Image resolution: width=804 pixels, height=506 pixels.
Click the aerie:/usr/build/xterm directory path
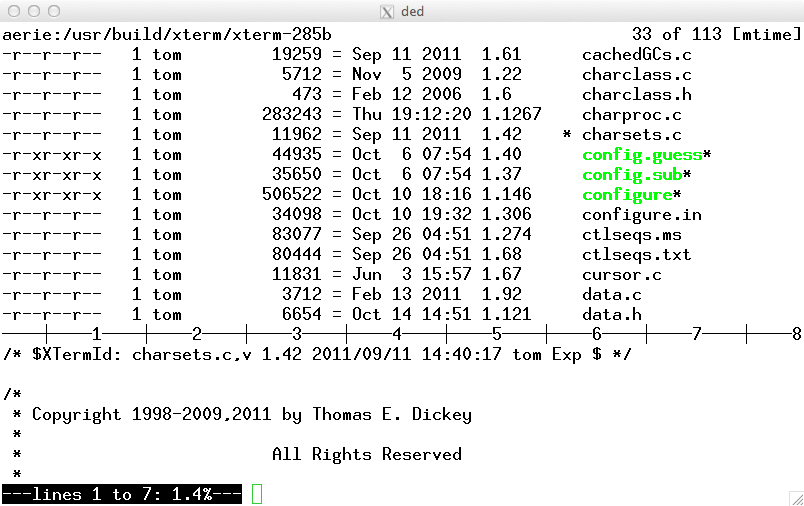coord(166,35)
